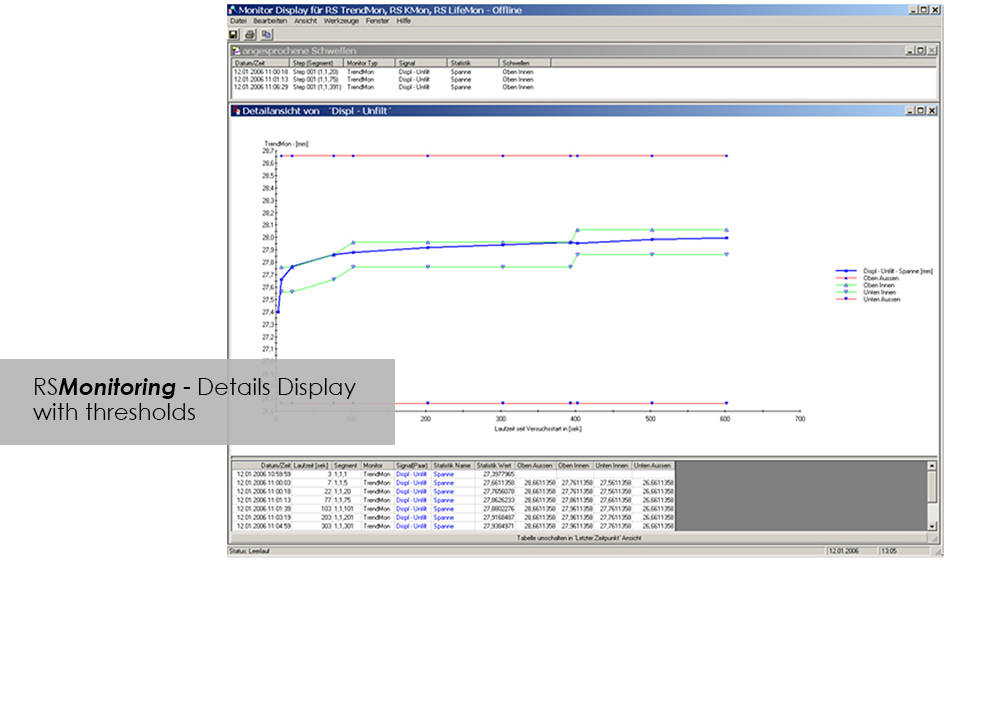The width and height of the screenshot is (1000, 709).
Task: Click the Print toolbar icon
Action: point(250,34)
